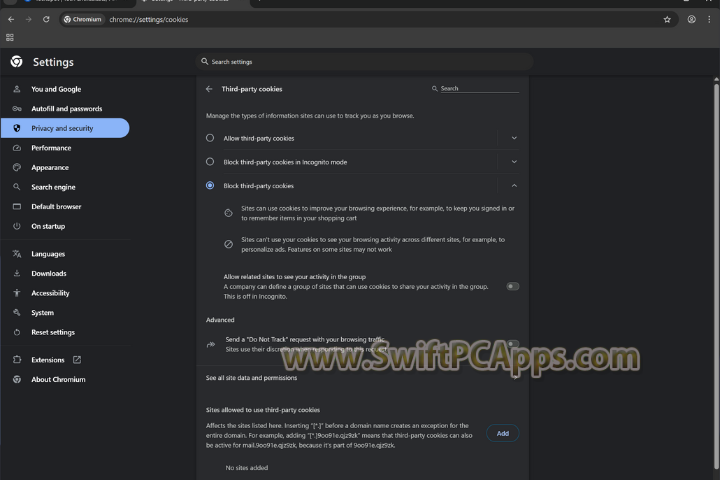720x480 pixels.
Task: Click the browser forward arrow
Action: 28,19
